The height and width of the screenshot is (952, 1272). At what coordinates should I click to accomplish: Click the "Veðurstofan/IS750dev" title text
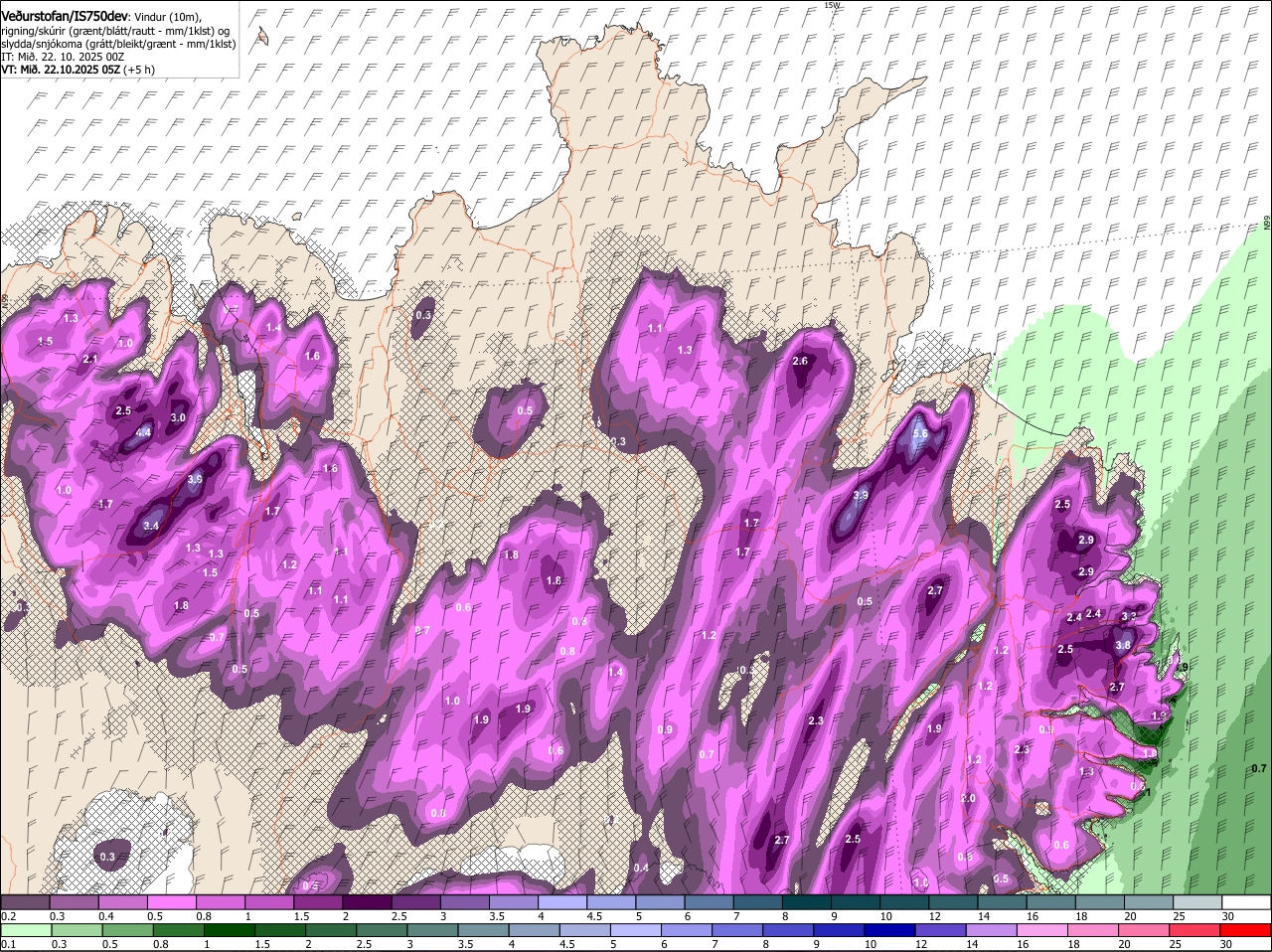click(65, 17)
